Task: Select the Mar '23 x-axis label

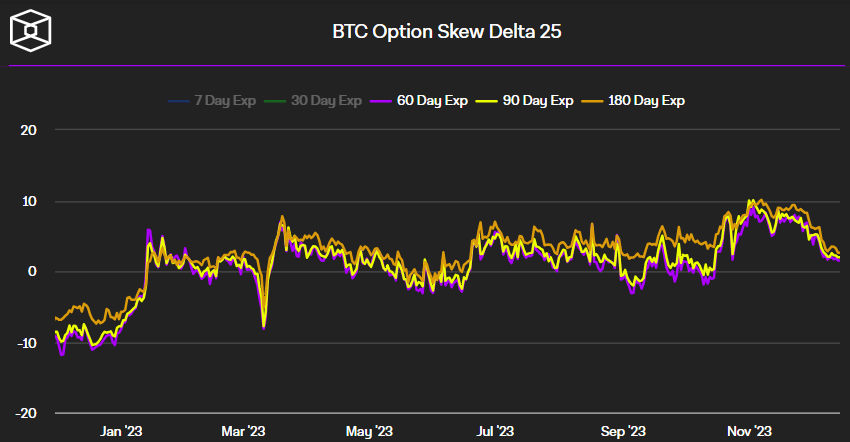Action: click(243, 431)
